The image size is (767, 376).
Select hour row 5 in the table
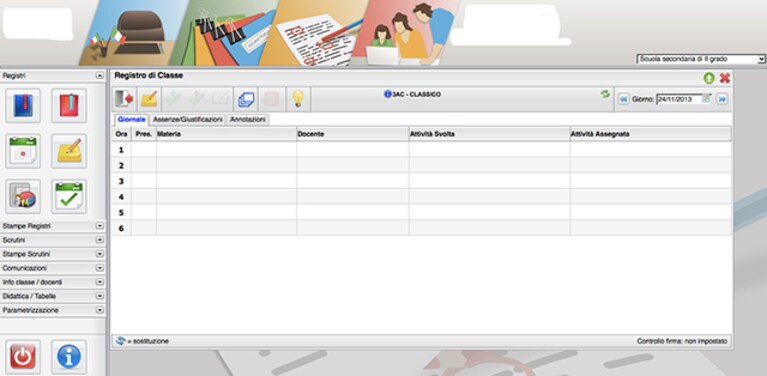422,212
